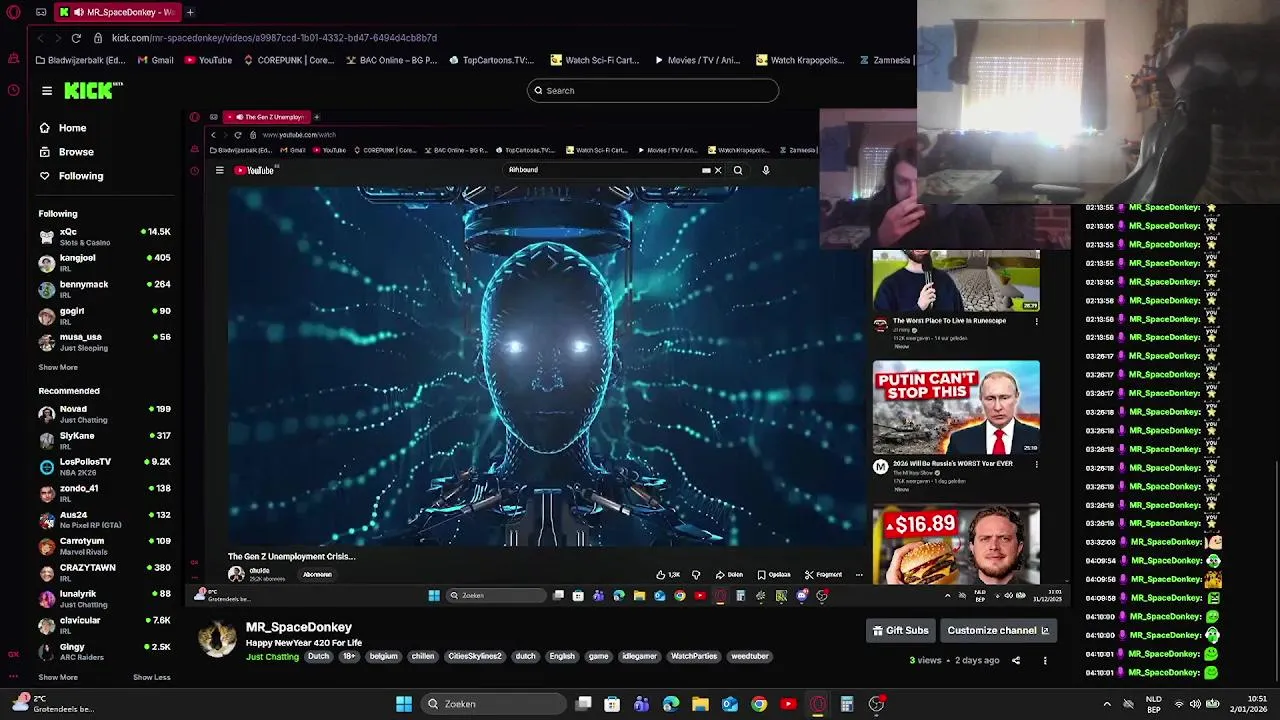Open the Just Chatting category link
This screenshot has width=1280, height=720.
[272, 657]
